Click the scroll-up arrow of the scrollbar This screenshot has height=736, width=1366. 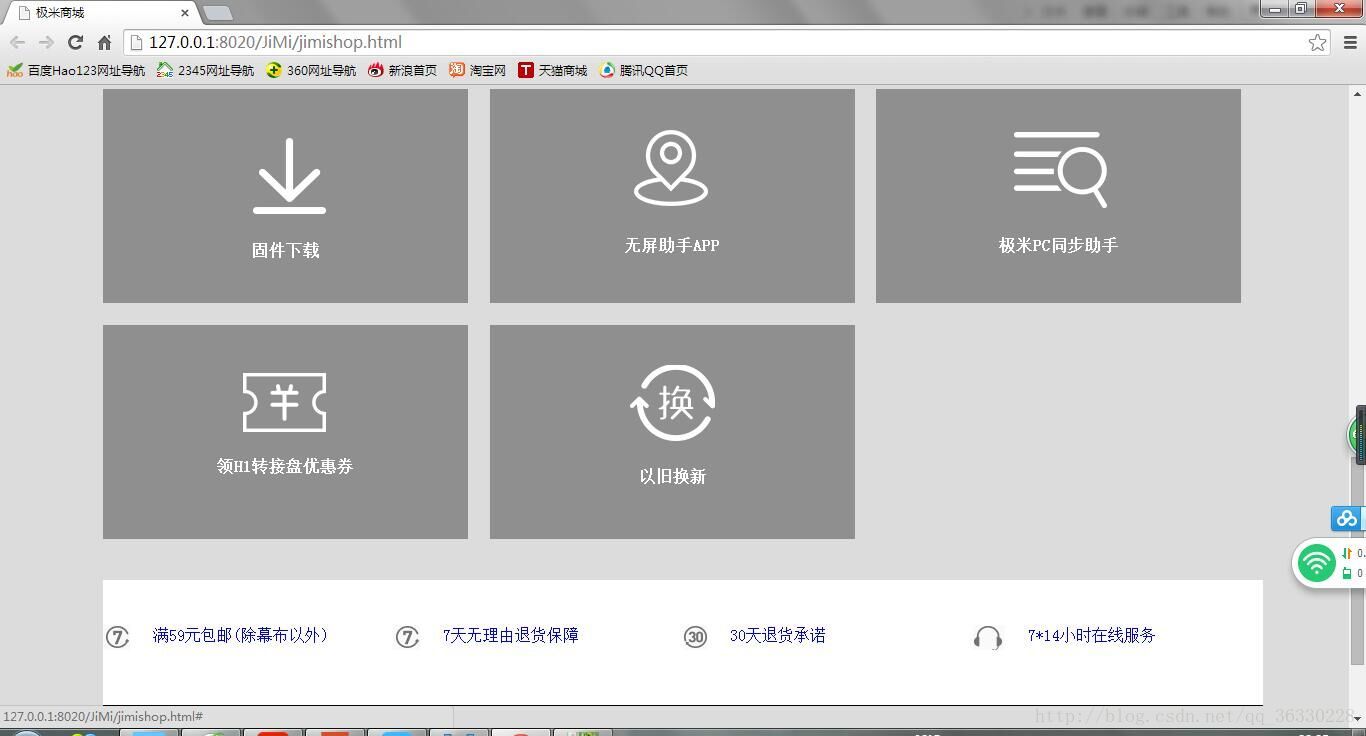[1357, 94]
